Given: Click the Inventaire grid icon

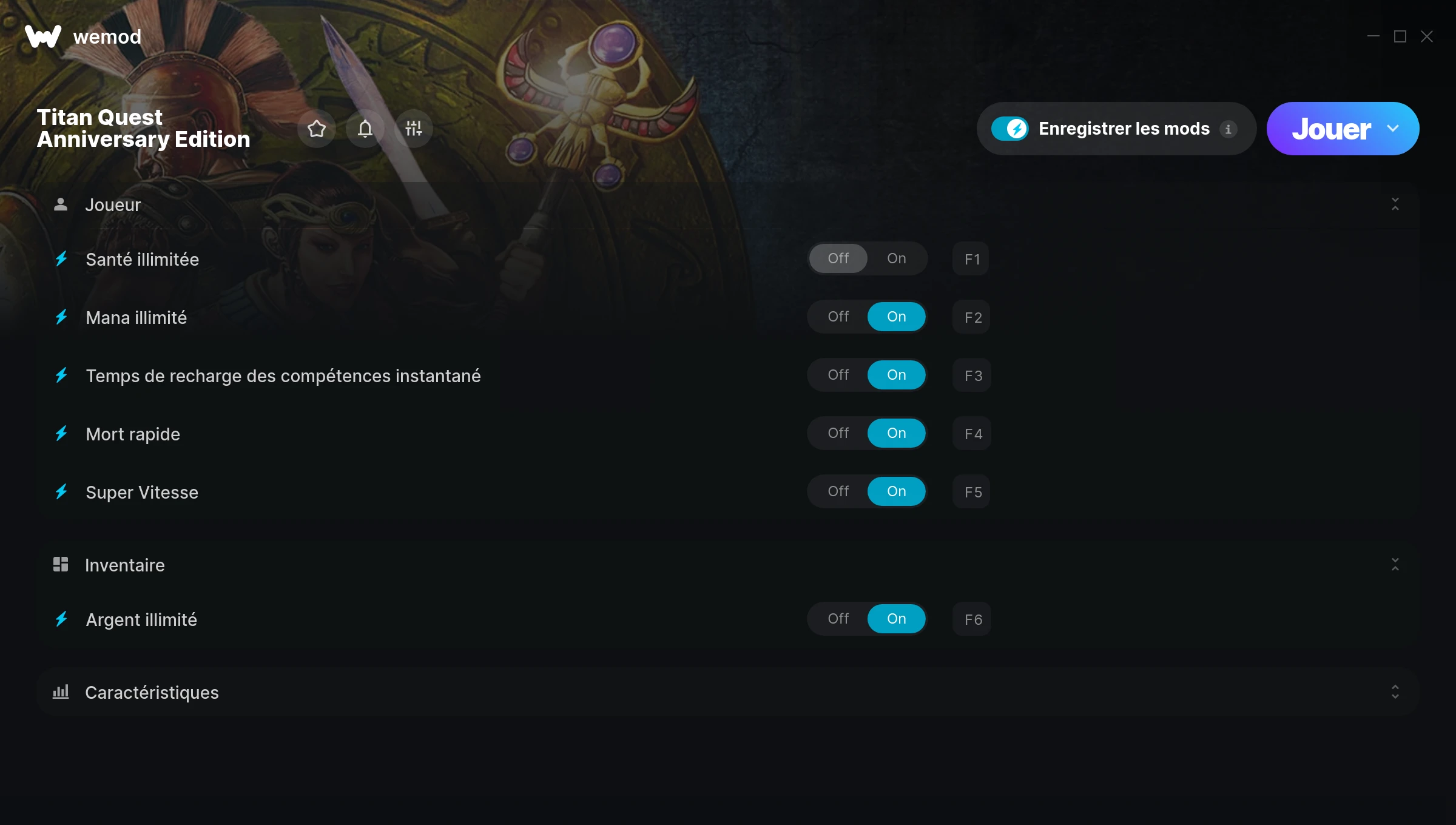Looking at the screenshot, I should (61, 565).
